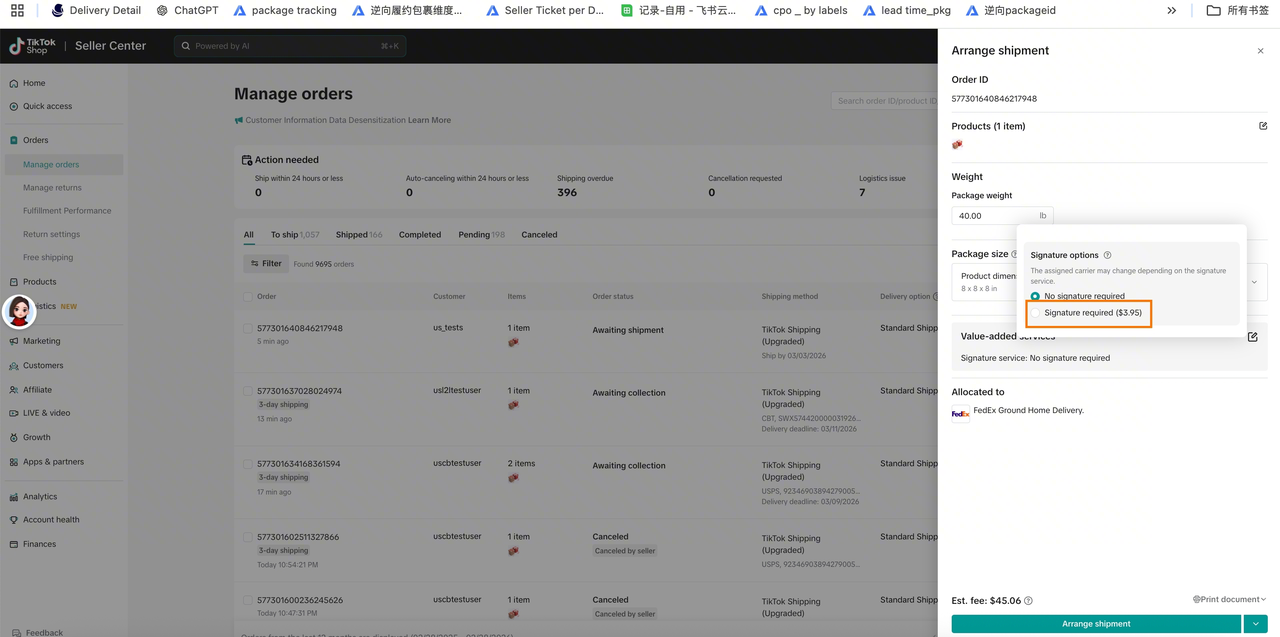Switch to the To ship tab
This screenshot has width=1280, height=637.
(x=284, y=235)
